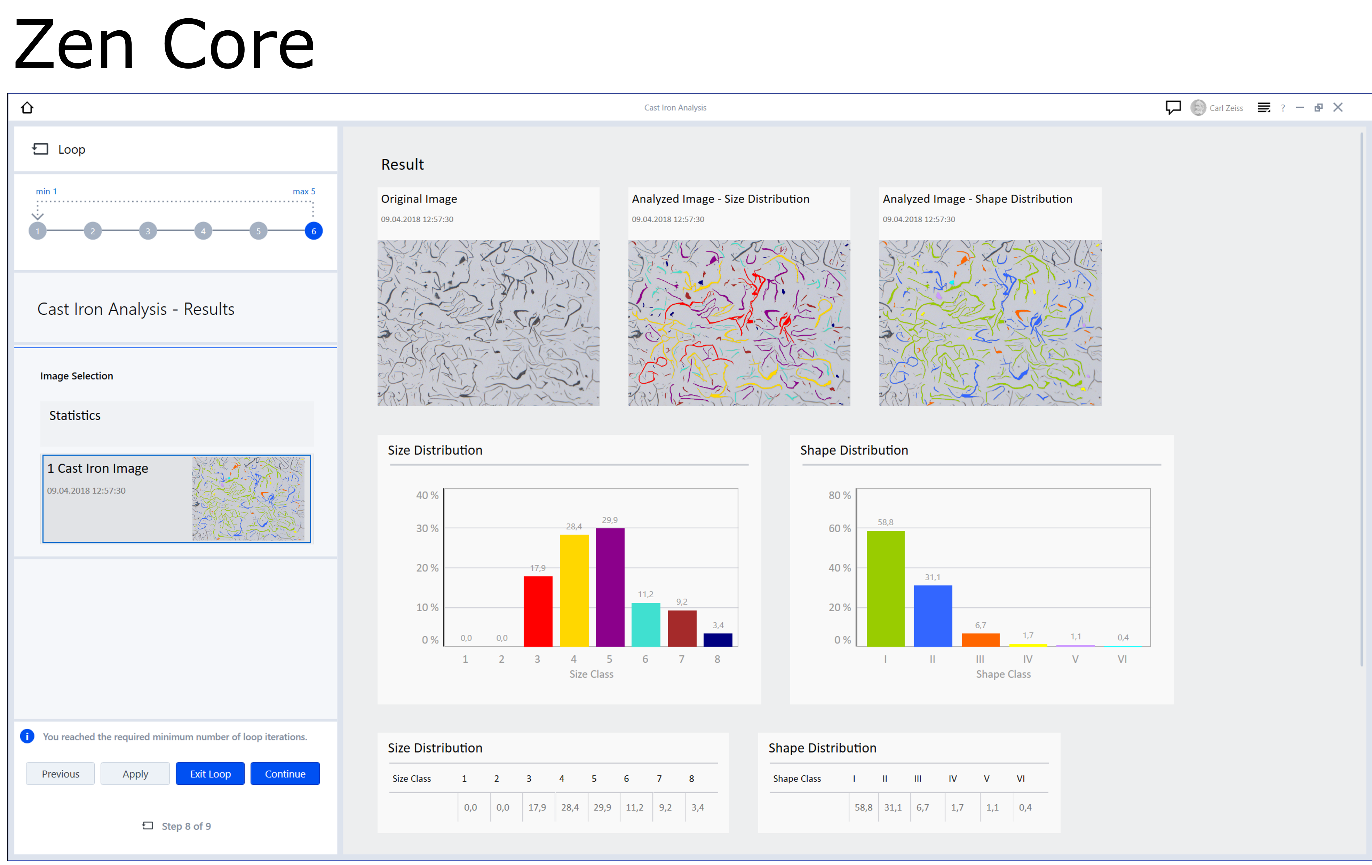
Task: Click the Apply button
Action: (x=135, y=774)
